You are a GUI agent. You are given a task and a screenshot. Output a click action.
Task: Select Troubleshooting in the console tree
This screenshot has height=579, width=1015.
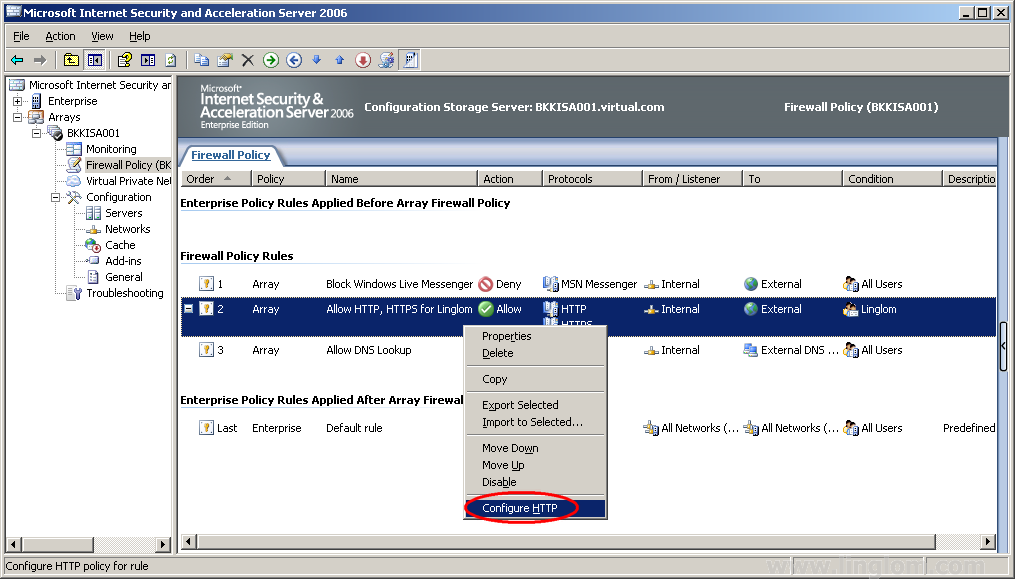coord(125,293)
